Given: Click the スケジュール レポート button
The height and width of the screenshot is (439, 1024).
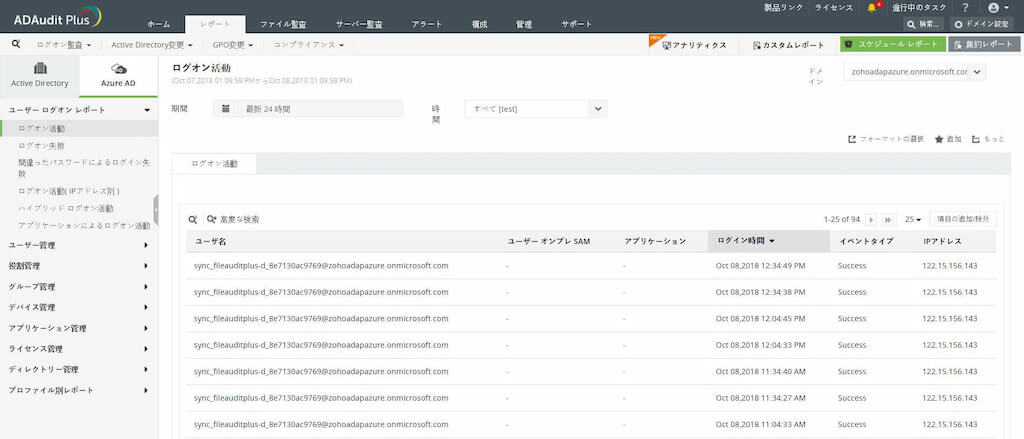Looking at the screenshot, I should [x=893, y=44].
